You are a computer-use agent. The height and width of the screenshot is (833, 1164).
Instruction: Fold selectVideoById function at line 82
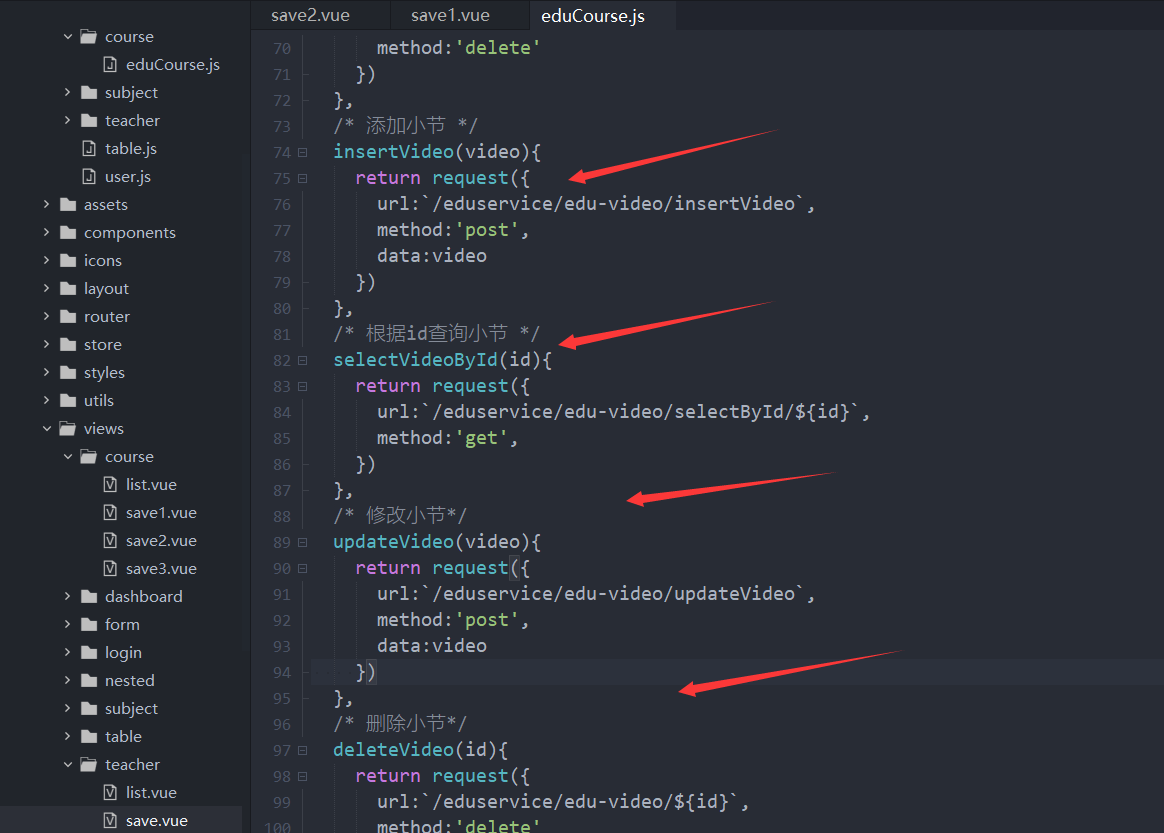(x=303, y=360)
